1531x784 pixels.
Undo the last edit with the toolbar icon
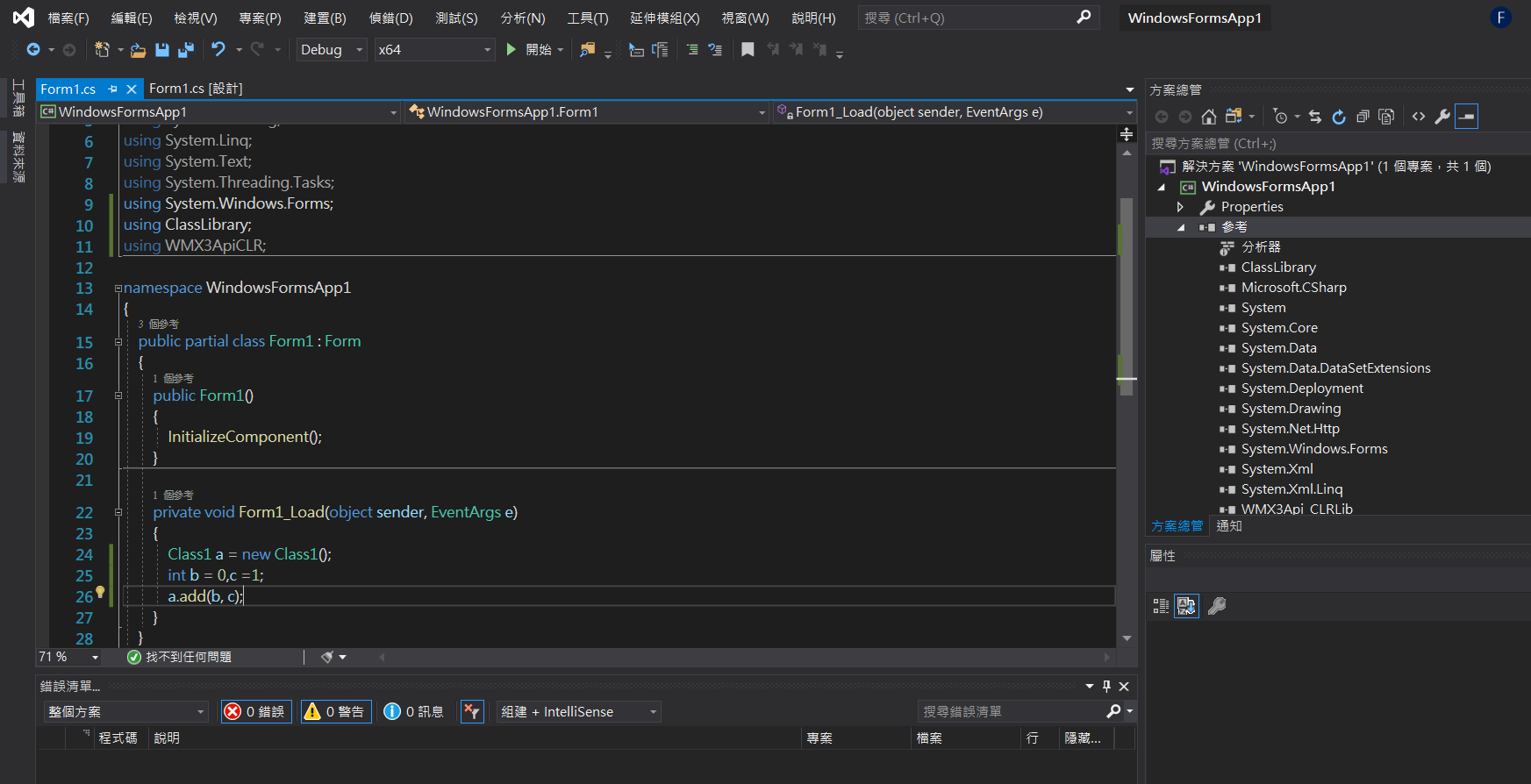click(218, 50)
